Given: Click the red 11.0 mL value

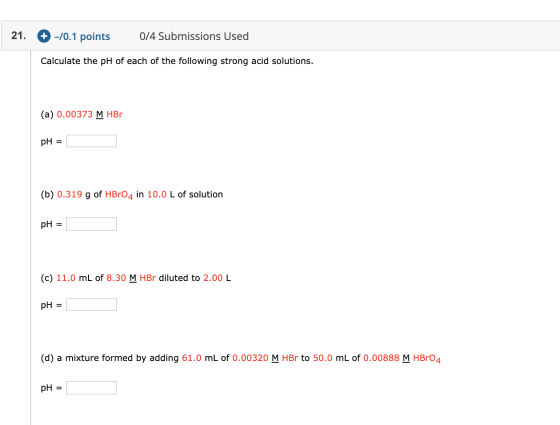Looking at the screenshot, I should [x=66, y=278].
